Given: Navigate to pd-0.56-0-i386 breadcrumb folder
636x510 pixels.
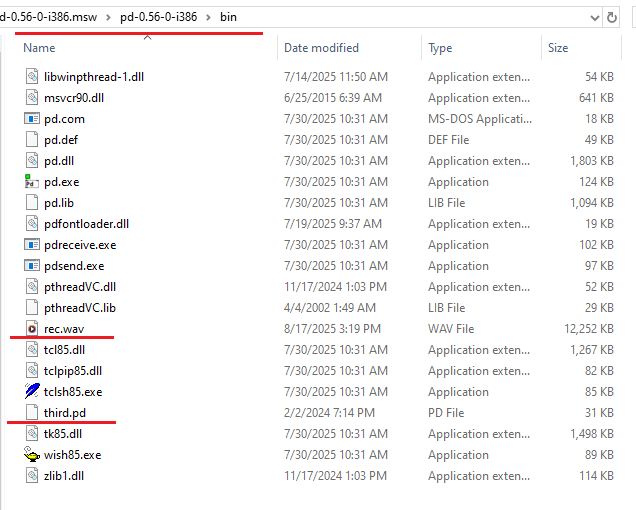Looking at the screenshot, I should pos(159,17).
